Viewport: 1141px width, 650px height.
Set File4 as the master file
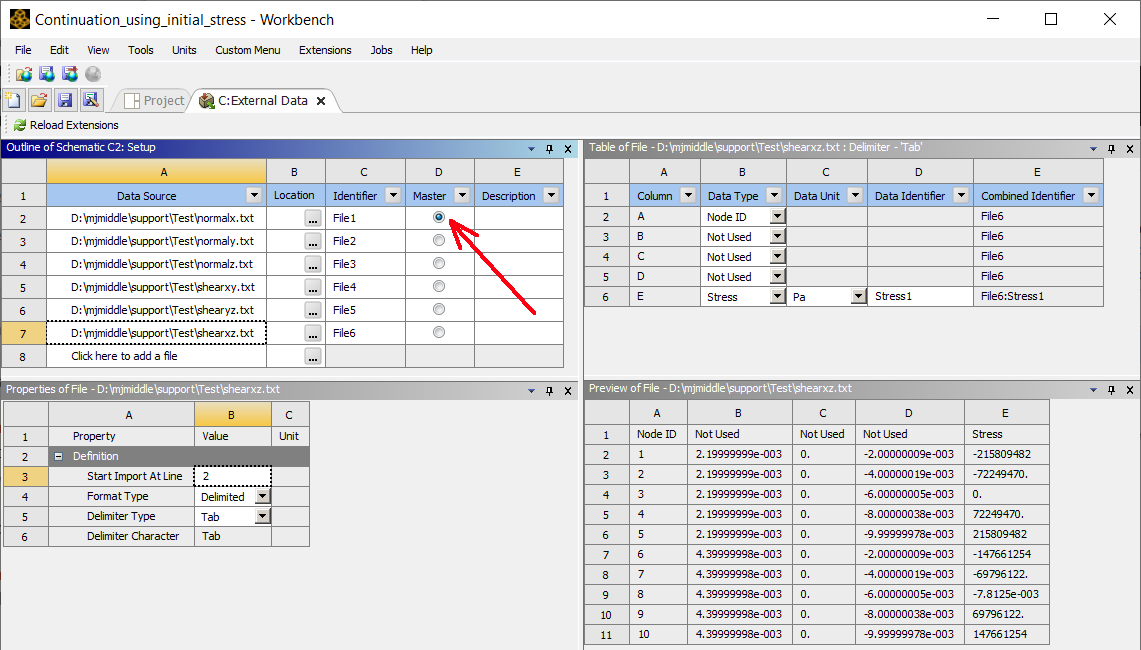tap(439, 286)
